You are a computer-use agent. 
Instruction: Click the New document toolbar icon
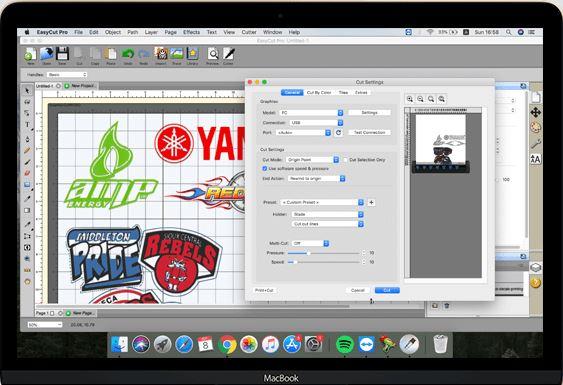click(x=31, y=55)
